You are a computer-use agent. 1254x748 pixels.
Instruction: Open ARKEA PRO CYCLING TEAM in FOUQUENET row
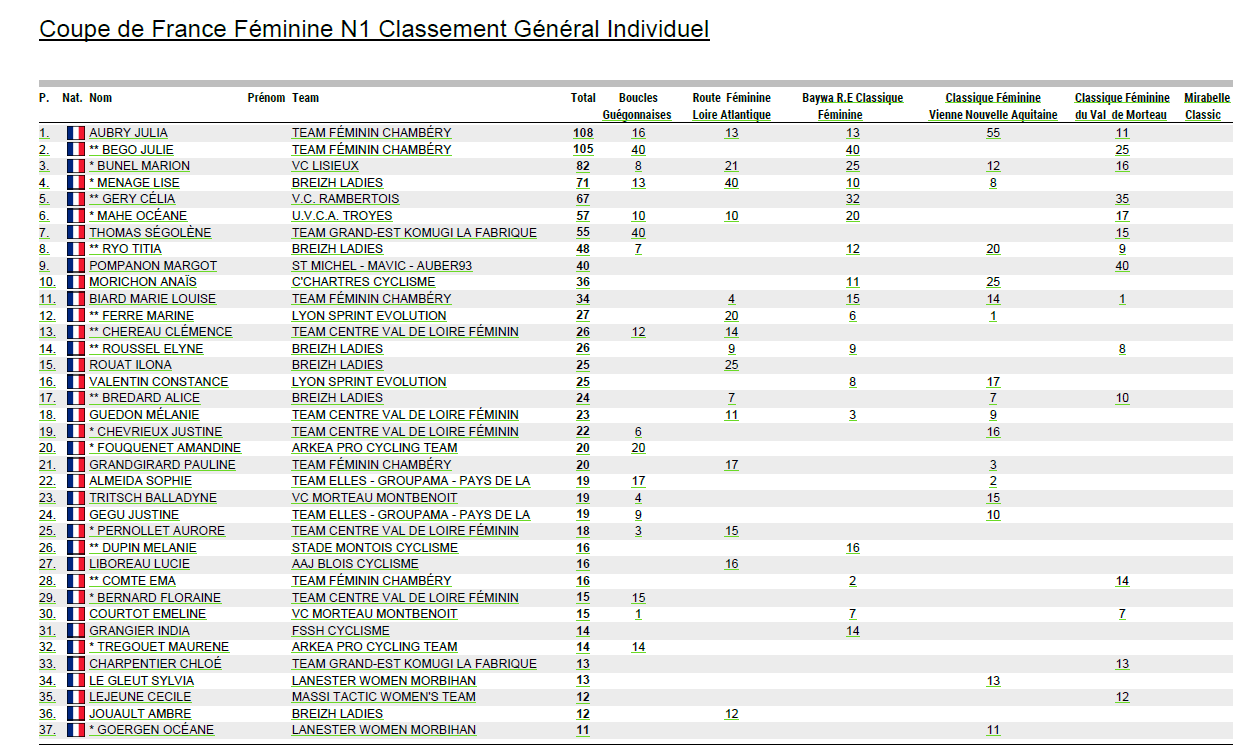point(375,448)
